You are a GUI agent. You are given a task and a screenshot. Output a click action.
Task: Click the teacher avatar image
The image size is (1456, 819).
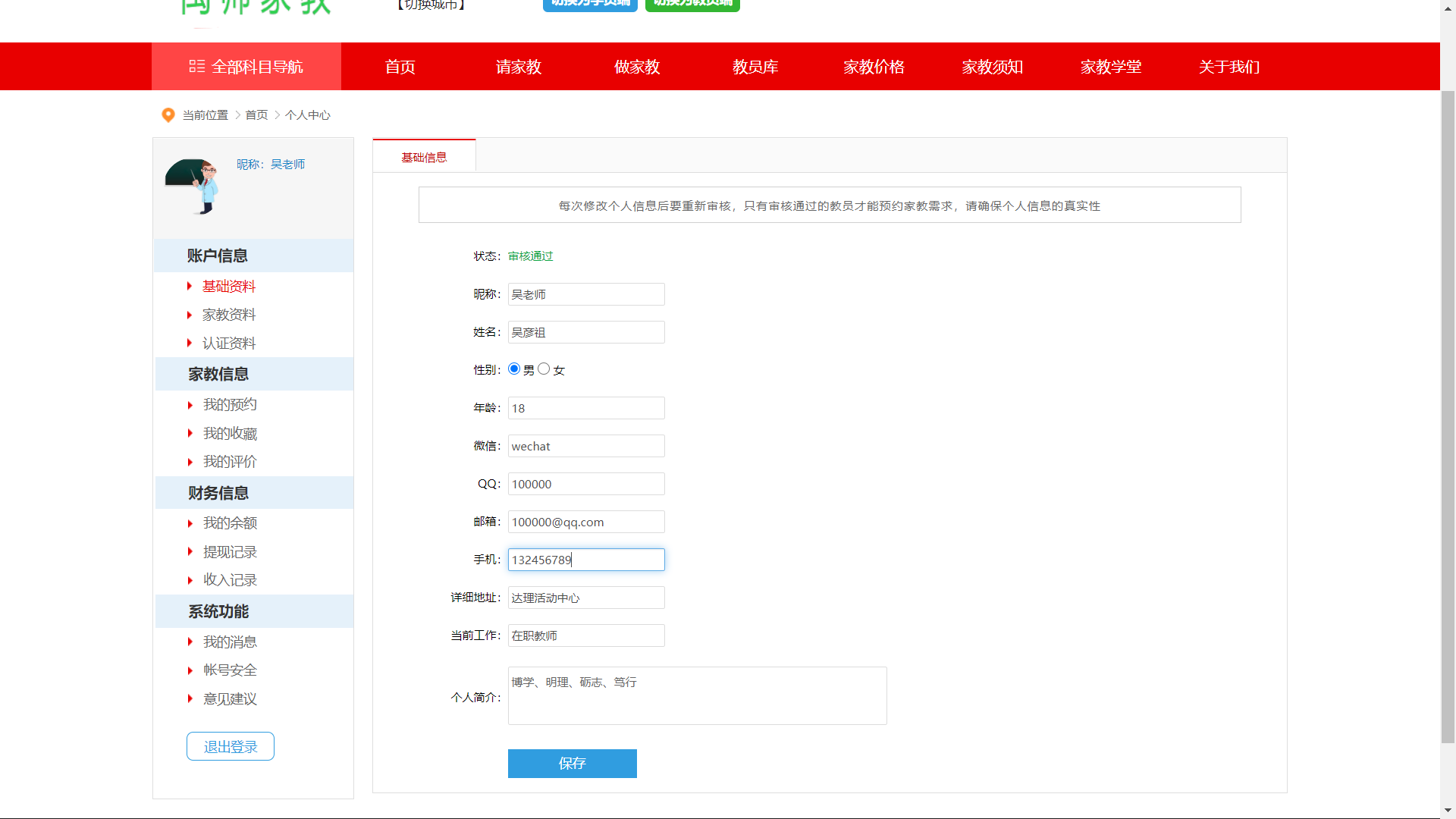pos(193,186)
